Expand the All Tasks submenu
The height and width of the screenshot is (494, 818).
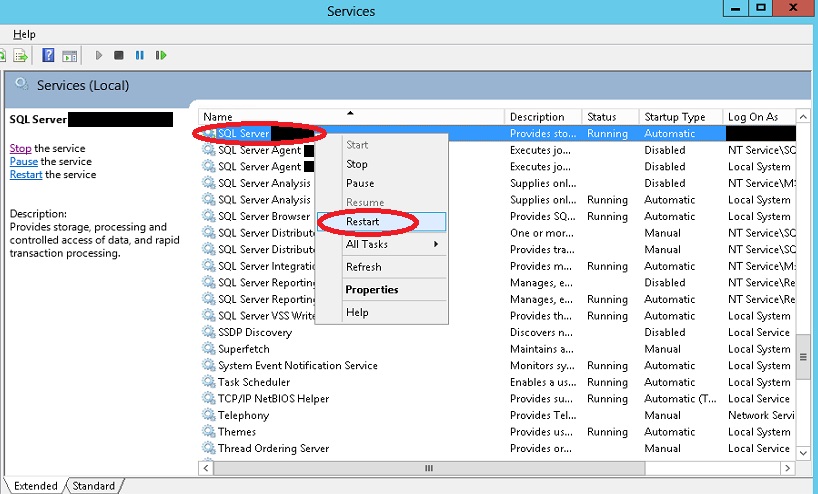click(382, 244)
